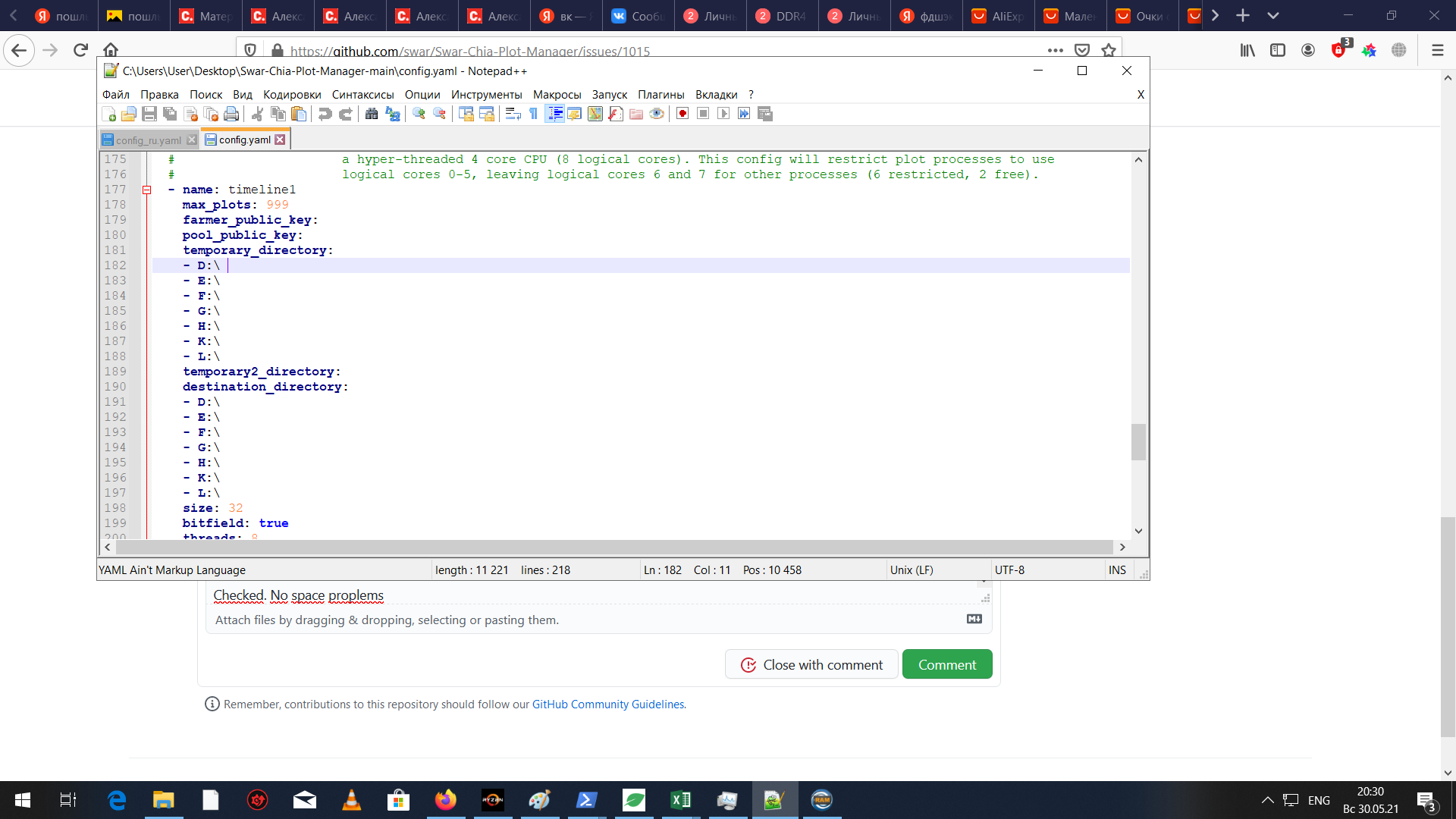Image resolution: width=1456 pixels, height=819 pixels.
Task: Toggle display of all characters
Action: click(x=534, y=114)
